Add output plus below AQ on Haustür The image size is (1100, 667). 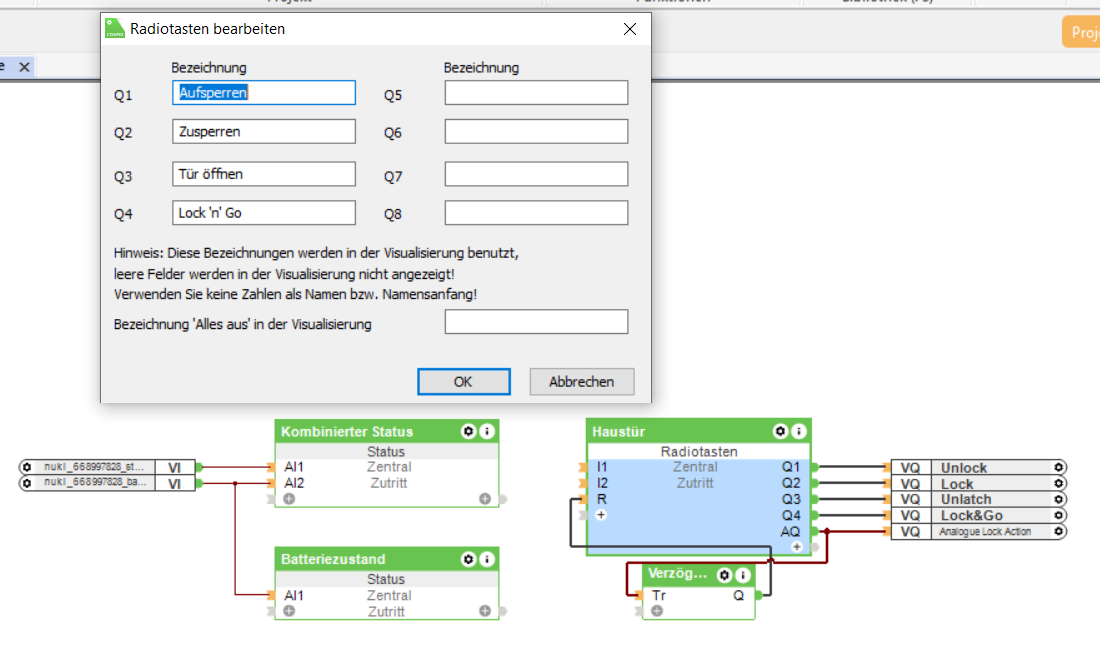pos(796,546)
